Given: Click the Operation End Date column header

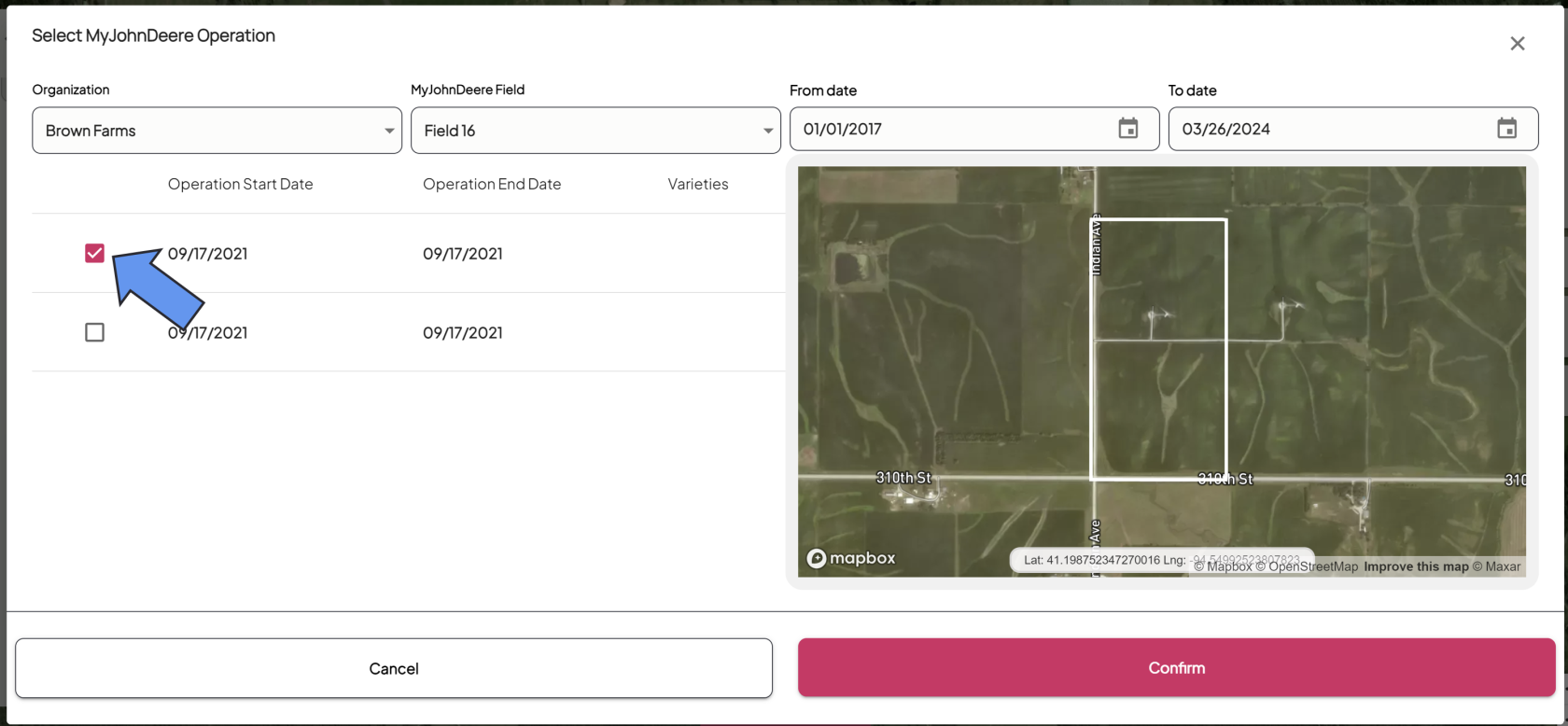Looking at the screenshot, I should [x=492, y=184].
